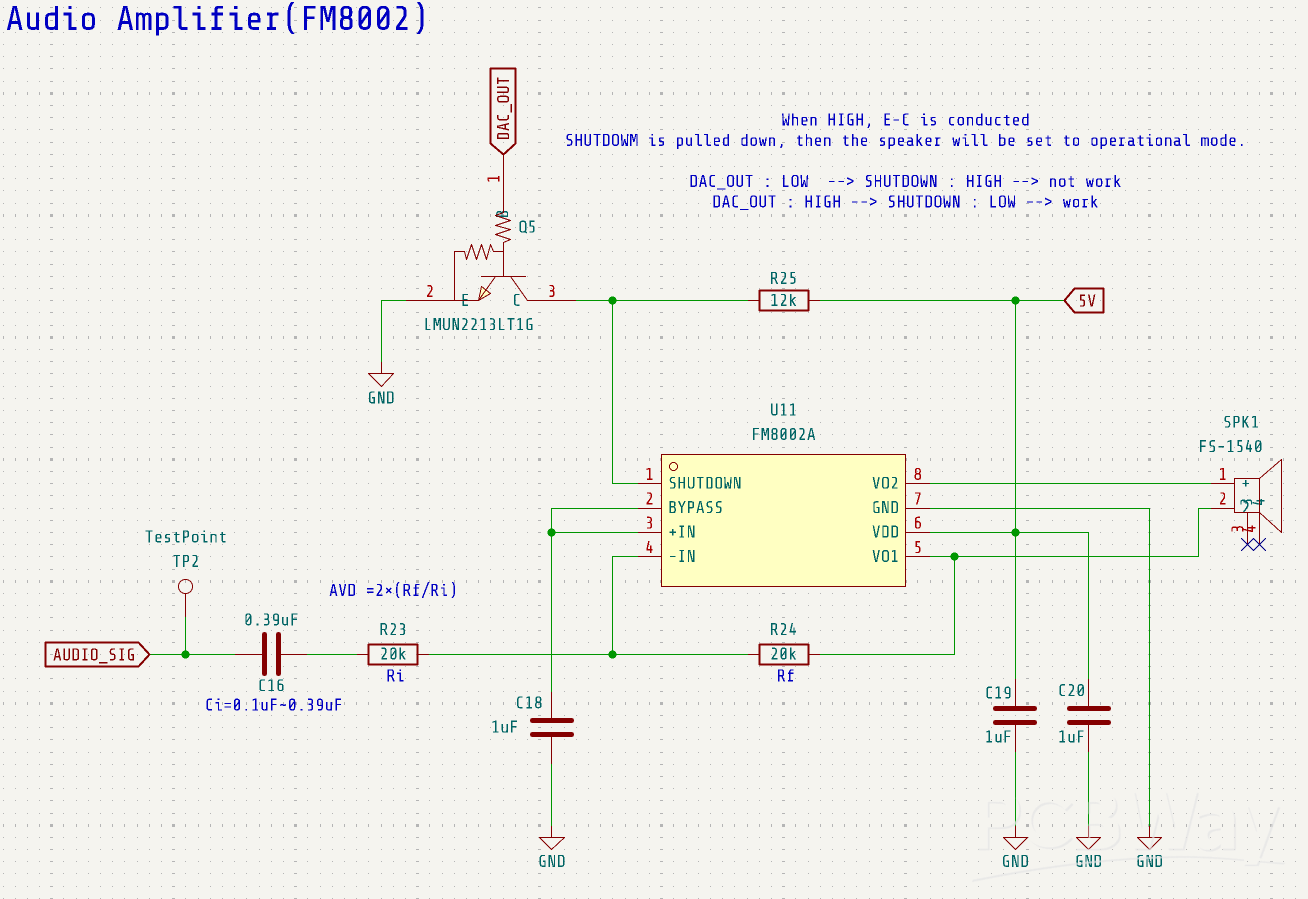Click the AUDIO_SIG input label flag
Image resolution: width=1308 pixels, height=899 pixels.
96,655
